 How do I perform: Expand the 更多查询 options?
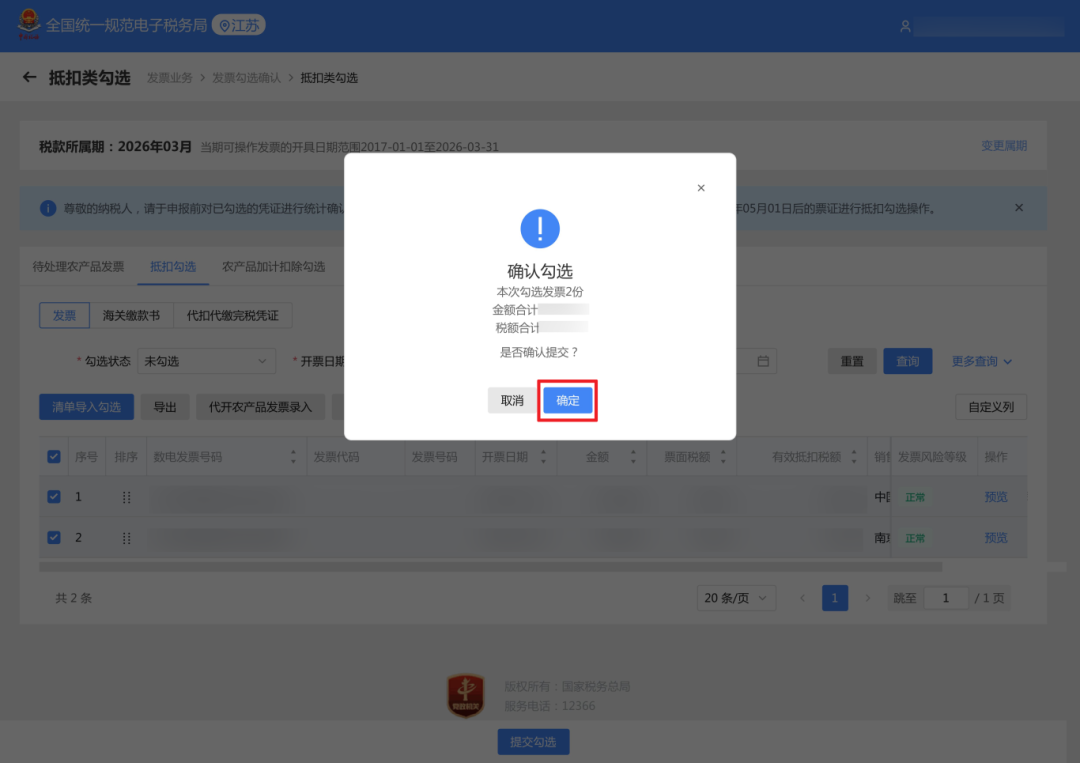(982, 361)
